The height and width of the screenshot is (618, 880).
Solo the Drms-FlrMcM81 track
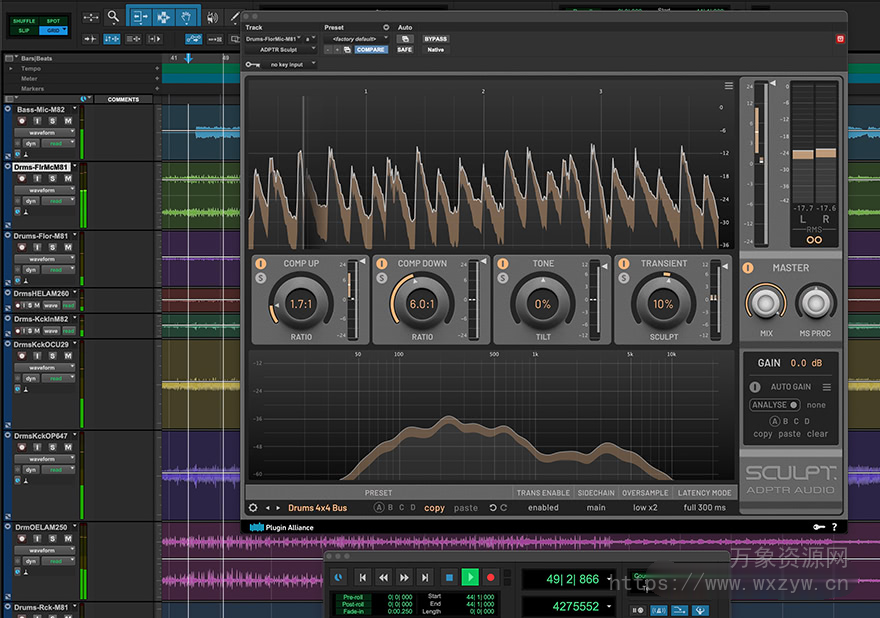tap(52, 179)
